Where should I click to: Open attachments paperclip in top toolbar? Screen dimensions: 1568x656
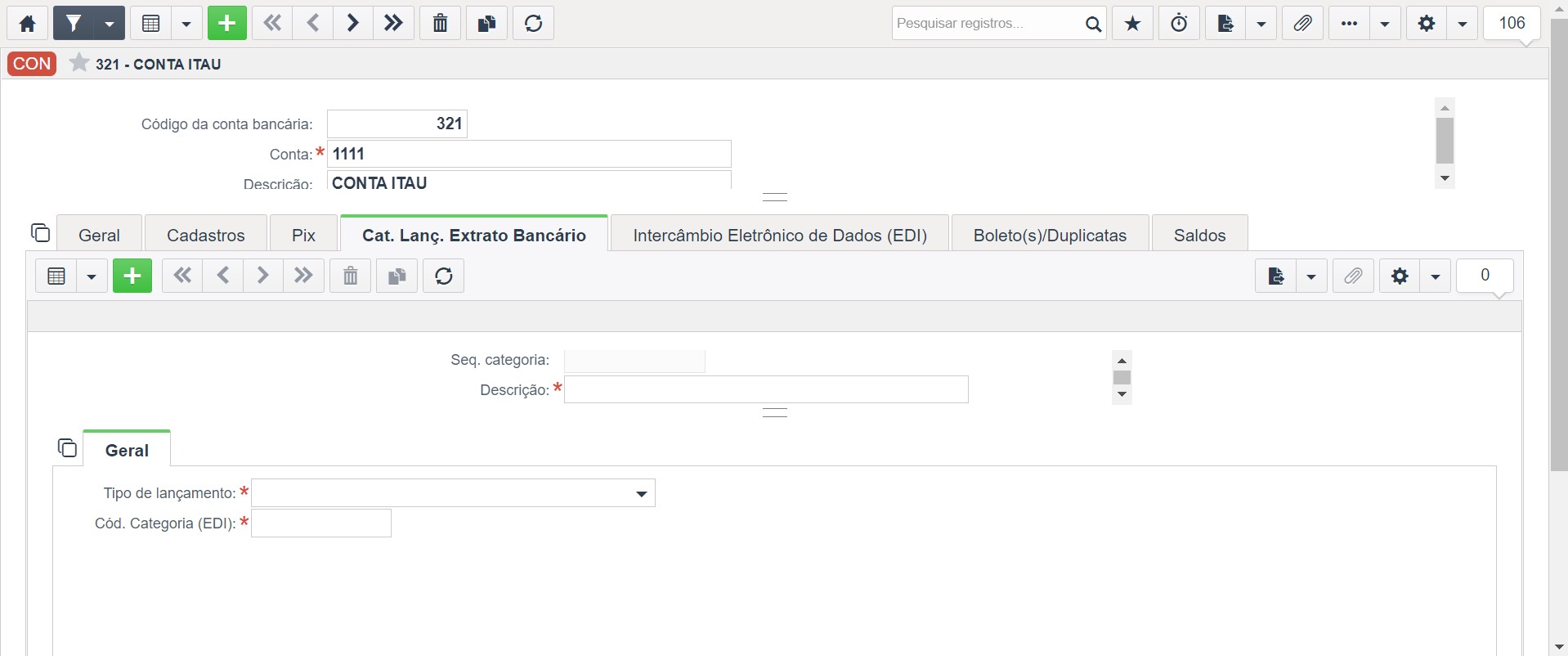coord(1303,23)
